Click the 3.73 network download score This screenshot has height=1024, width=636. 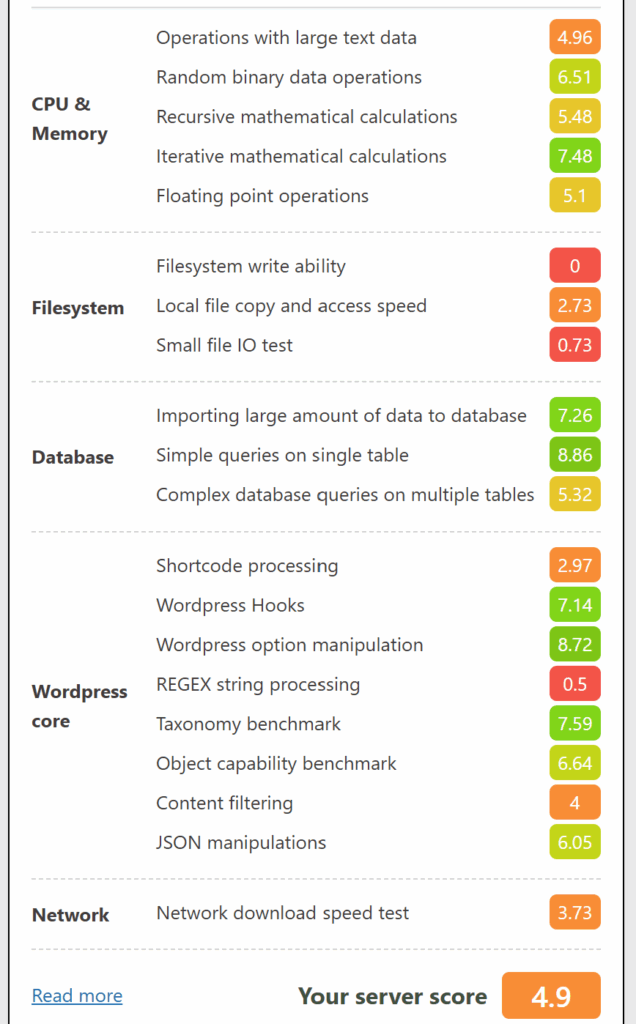tap(575, 912)
